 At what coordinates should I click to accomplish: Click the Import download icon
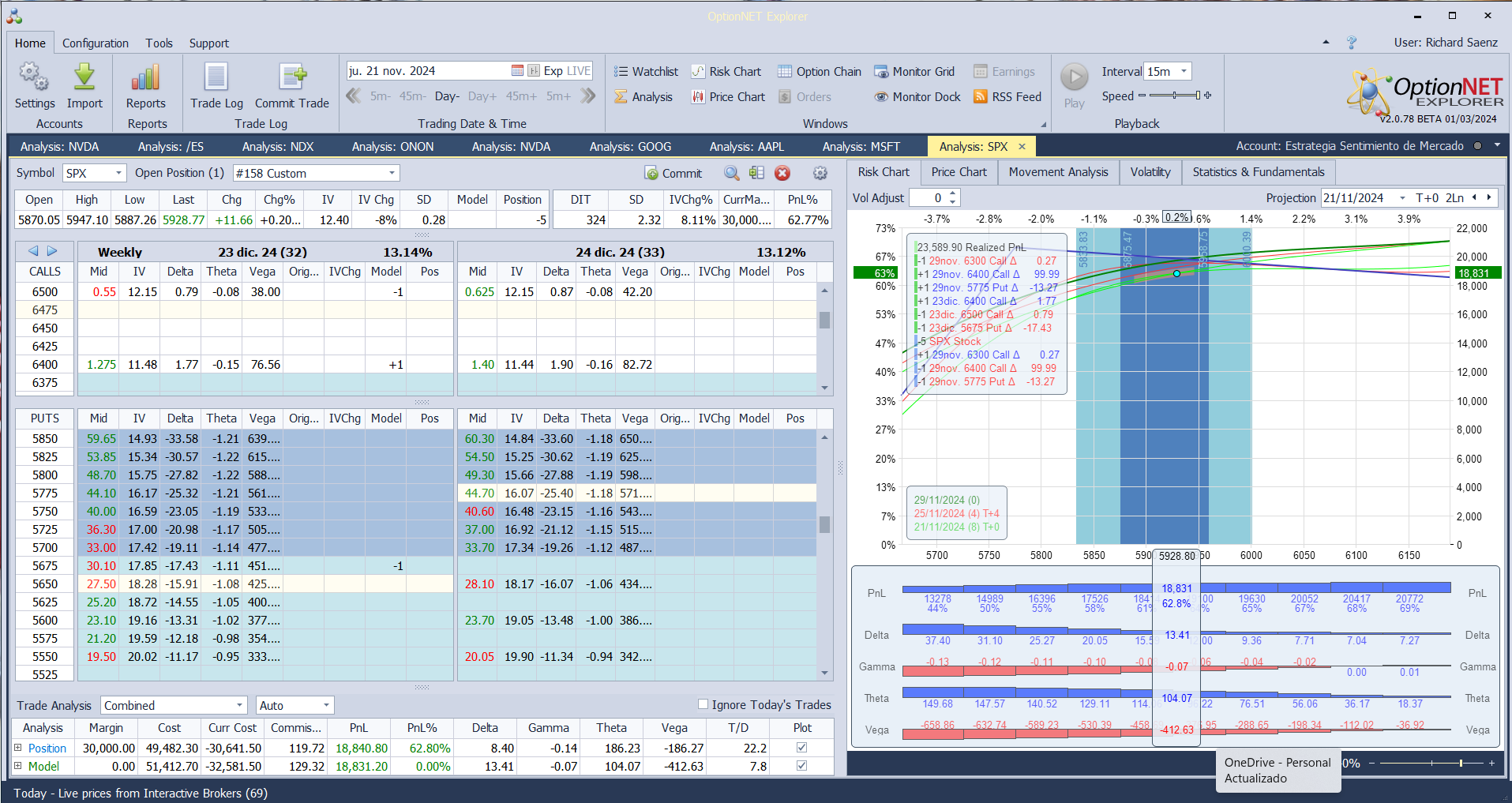(x=84, y=77)
